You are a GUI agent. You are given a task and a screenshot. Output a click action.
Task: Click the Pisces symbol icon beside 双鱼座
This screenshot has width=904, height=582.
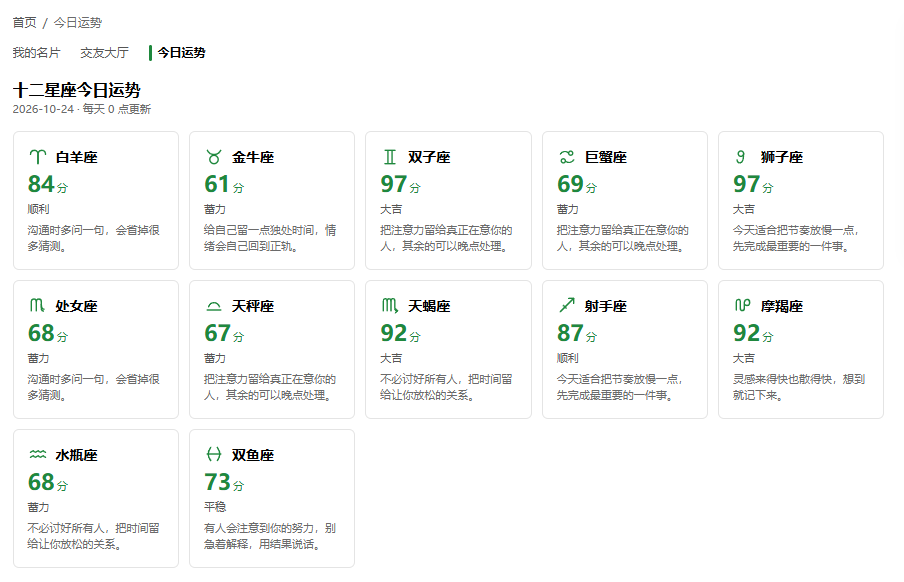coord(214,455)
